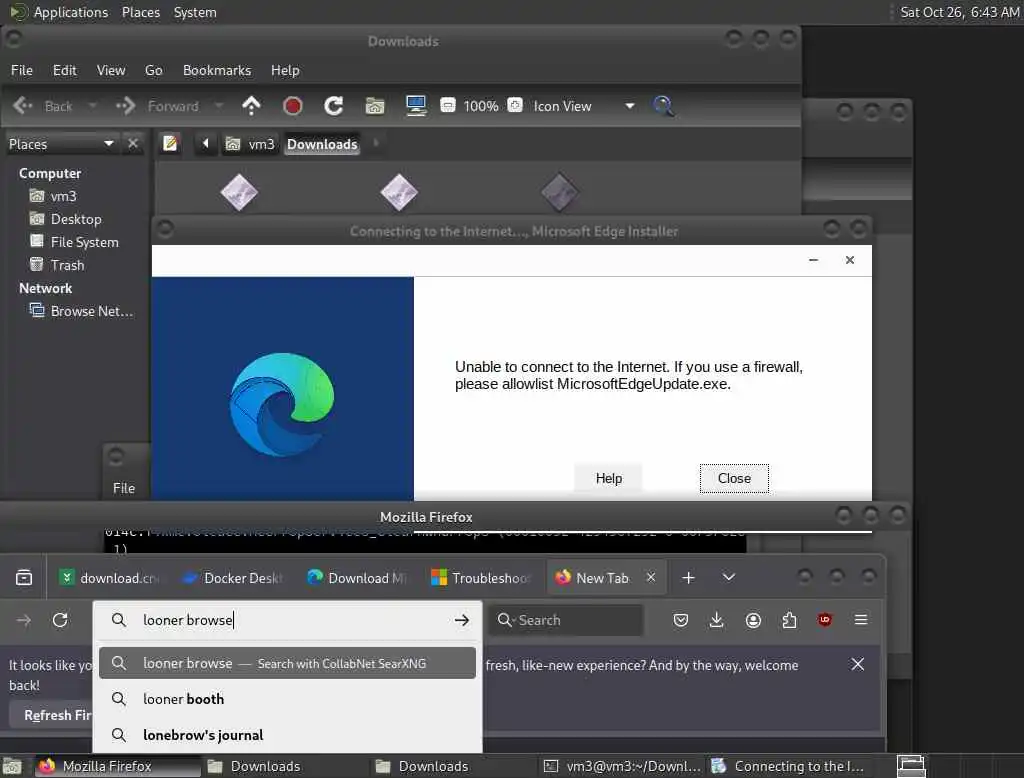Click the URL bar containing looner browse
1024x778 pixels.
tap(287, 620)
